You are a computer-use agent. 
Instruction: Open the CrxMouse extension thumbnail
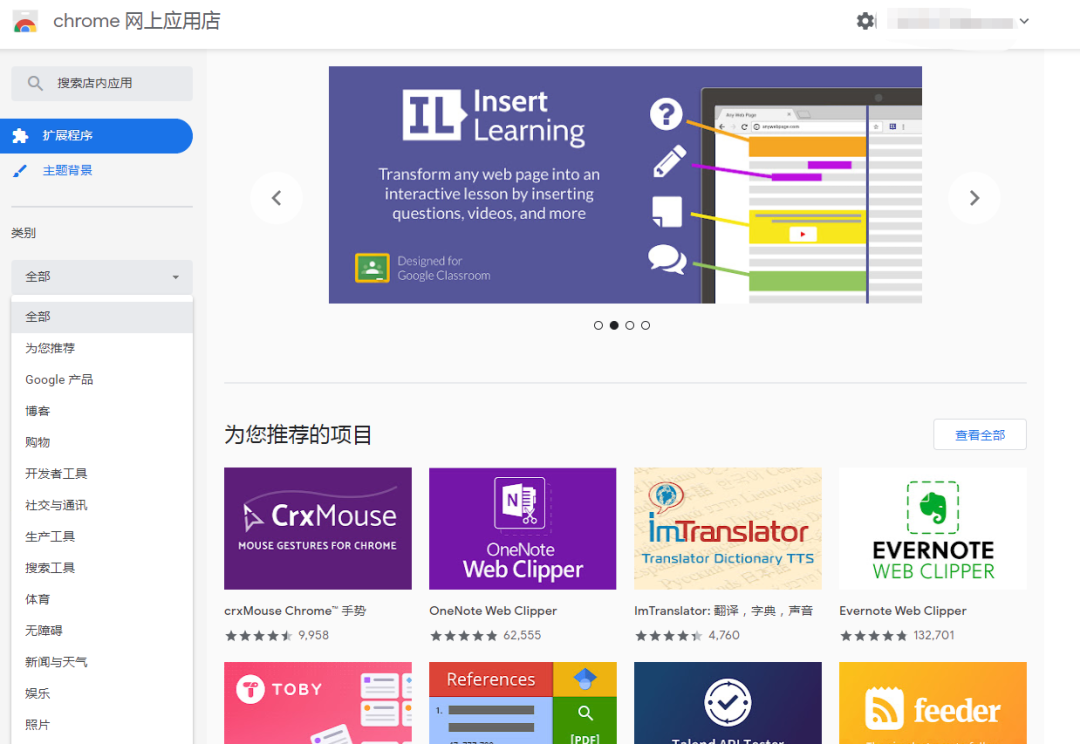coord(318,528)
